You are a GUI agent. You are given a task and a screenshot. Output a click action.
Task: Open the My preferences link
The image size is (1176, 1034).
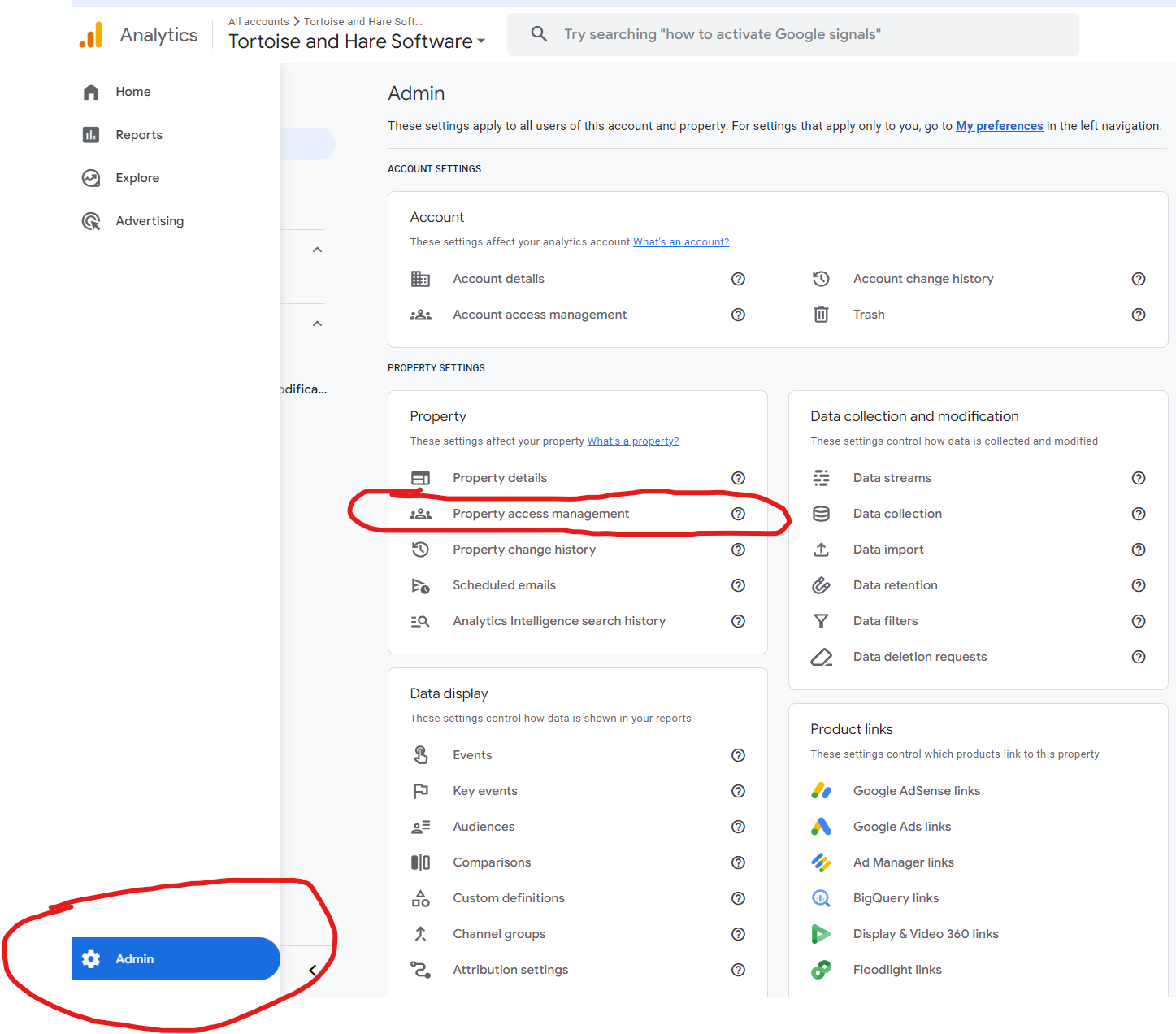[x=999, y=126]
